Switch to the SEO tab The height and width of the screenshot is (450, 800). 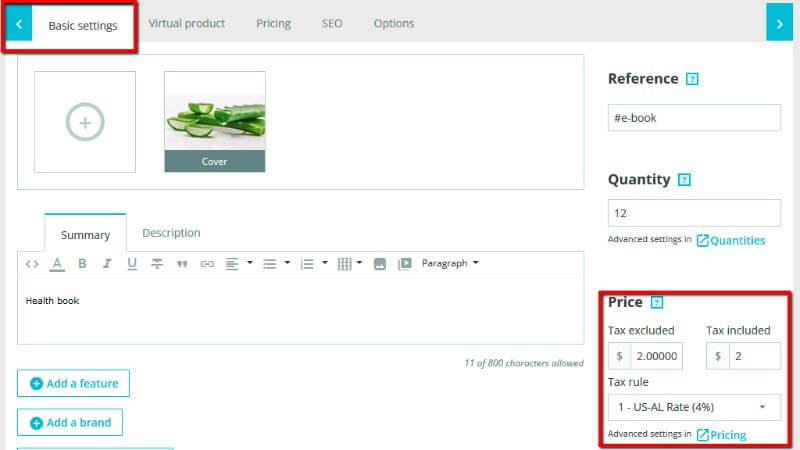point(332,23)
